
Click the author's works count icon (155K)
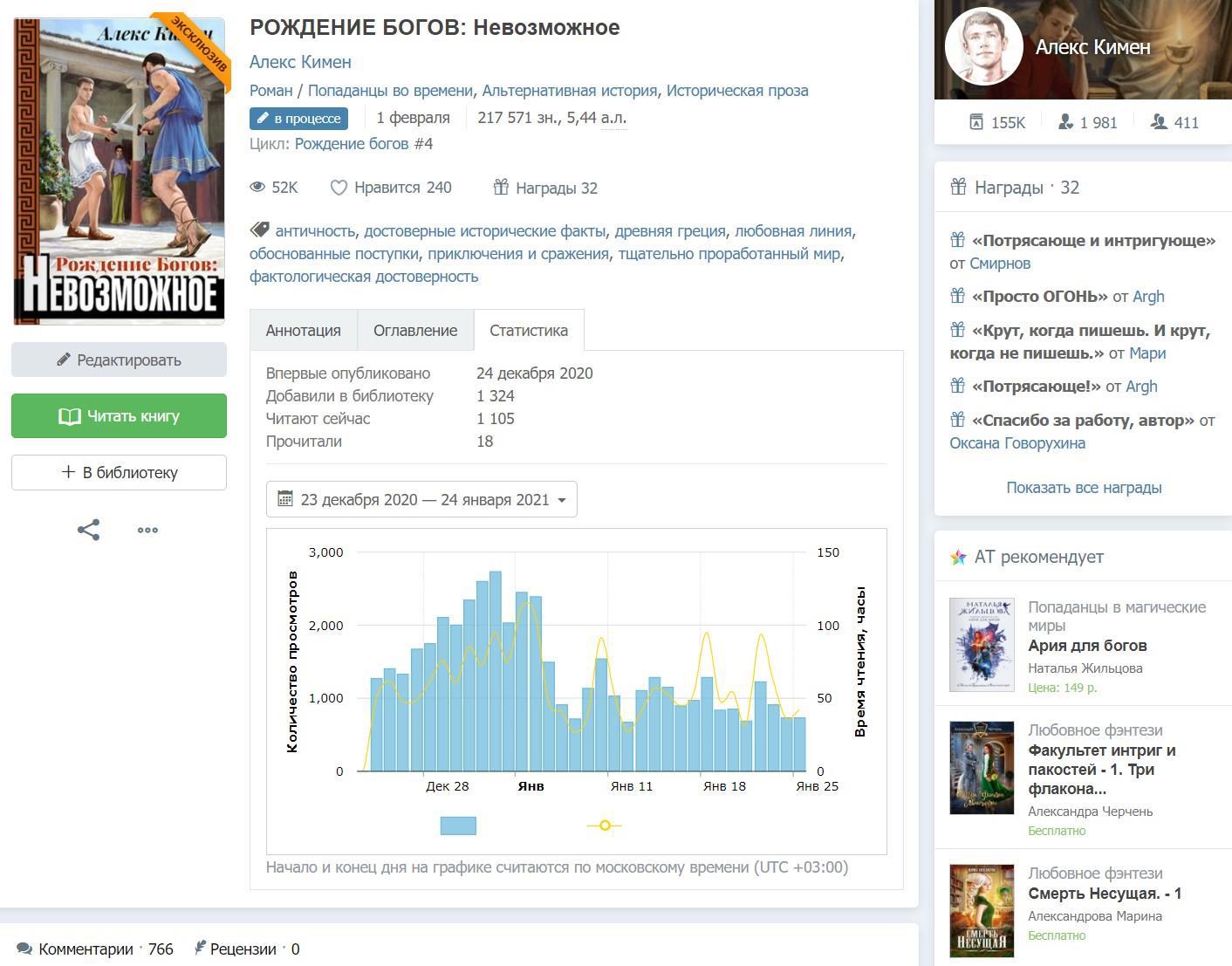click(976, 122)
